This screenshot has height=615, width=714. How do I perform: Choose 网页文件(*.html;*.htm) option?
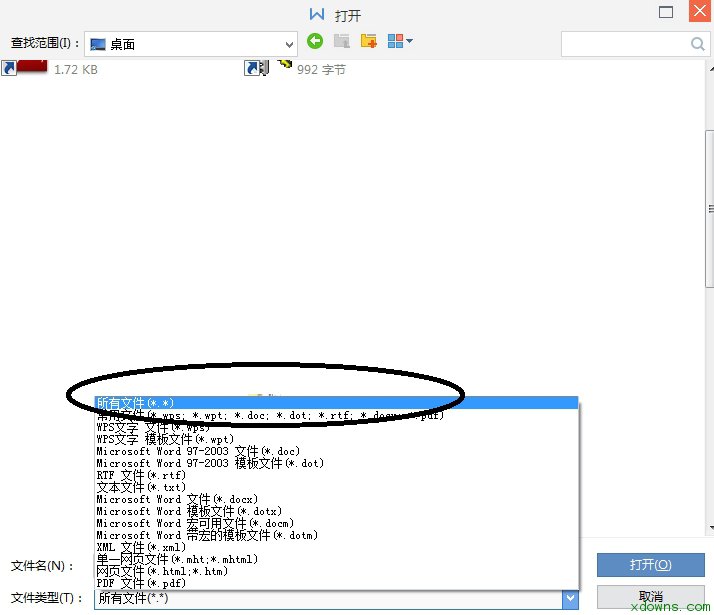pyautogui.click(x=337, y=571)
